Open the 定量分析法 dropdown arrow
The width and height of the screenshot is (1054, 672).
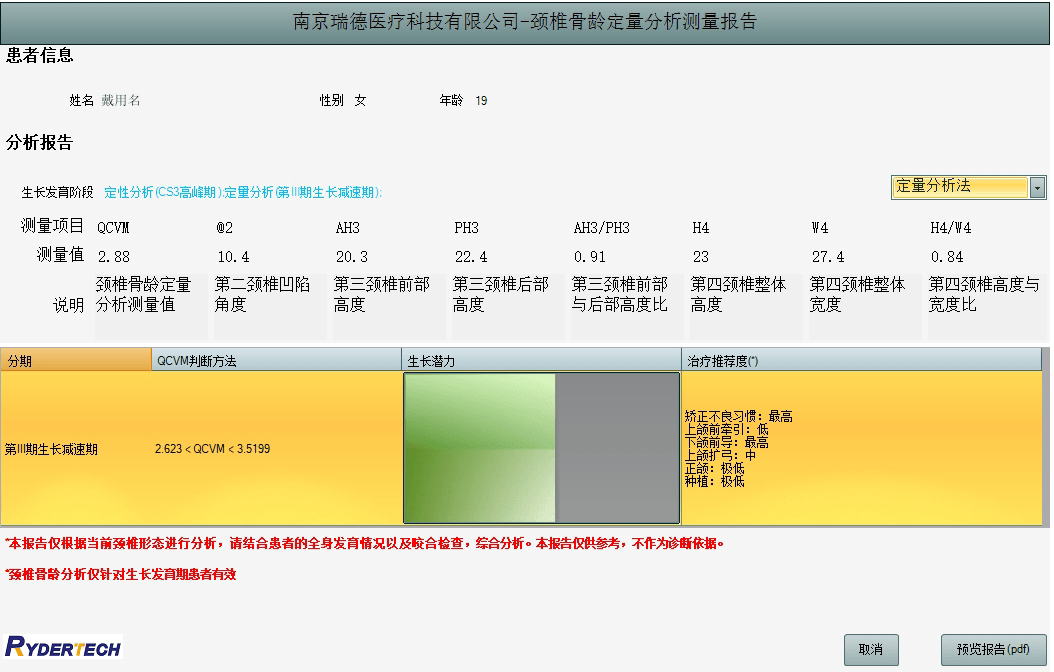1037,187
